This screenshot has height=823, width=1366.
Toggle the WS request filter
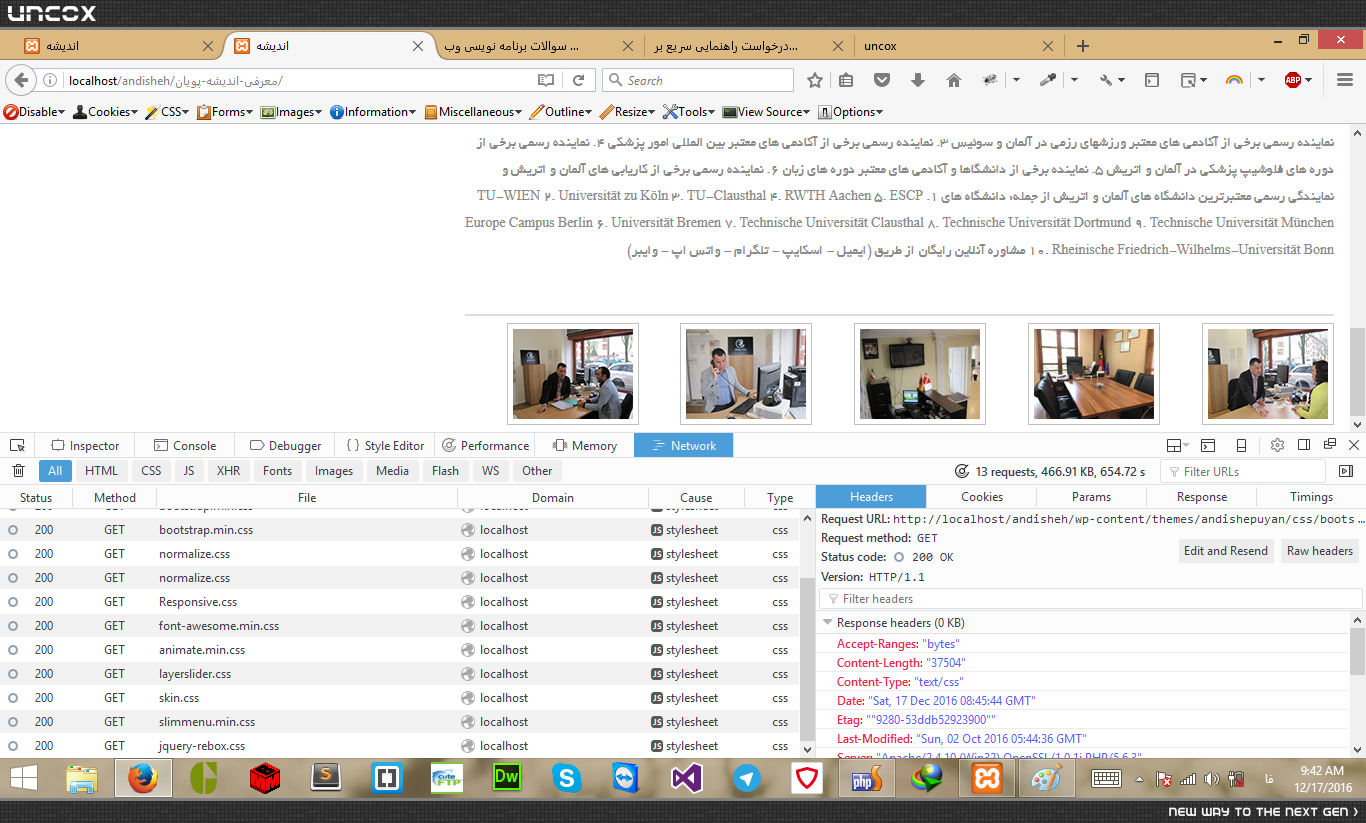[x=490, y=471]
